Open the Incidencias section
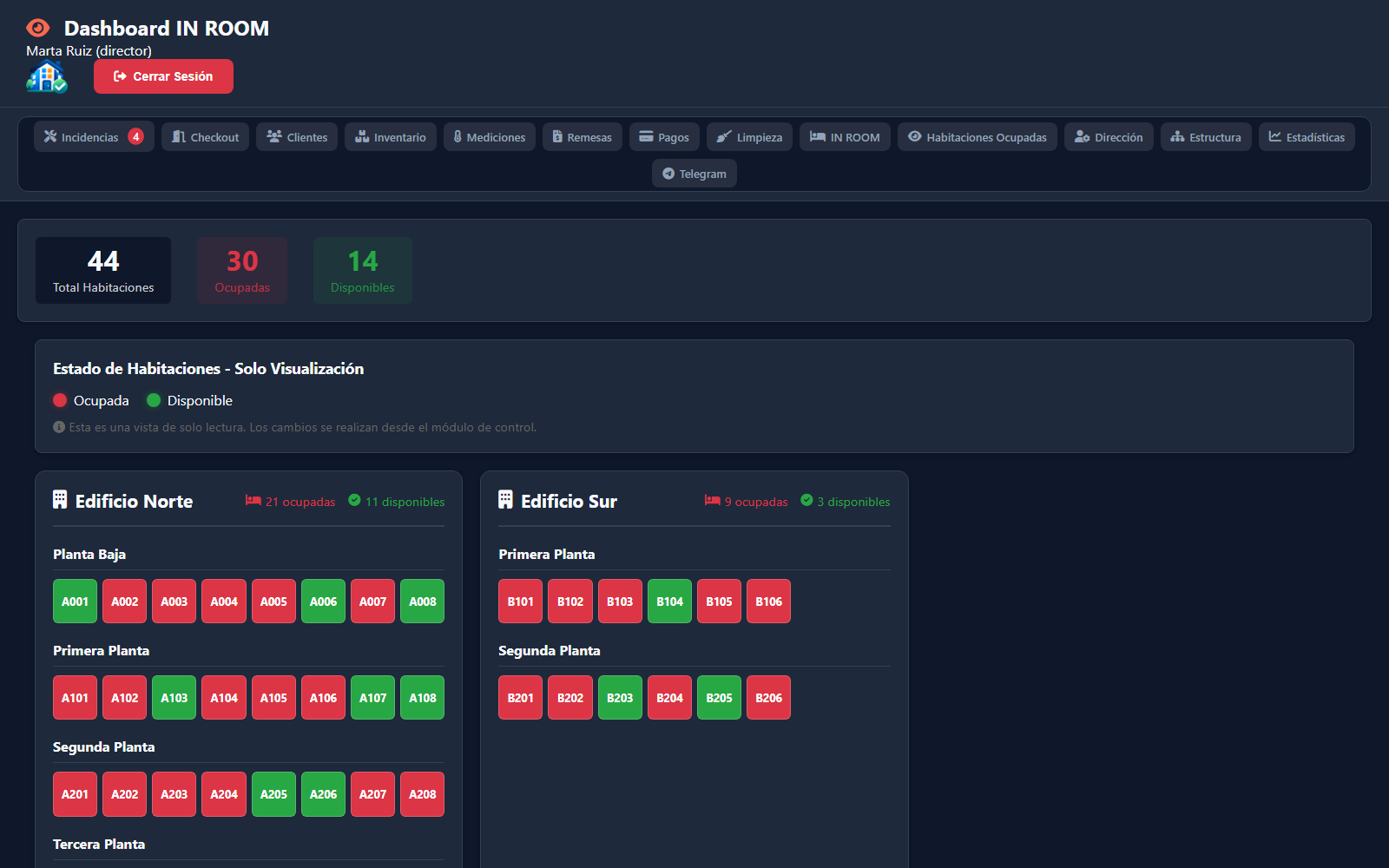 pos(94,137)
